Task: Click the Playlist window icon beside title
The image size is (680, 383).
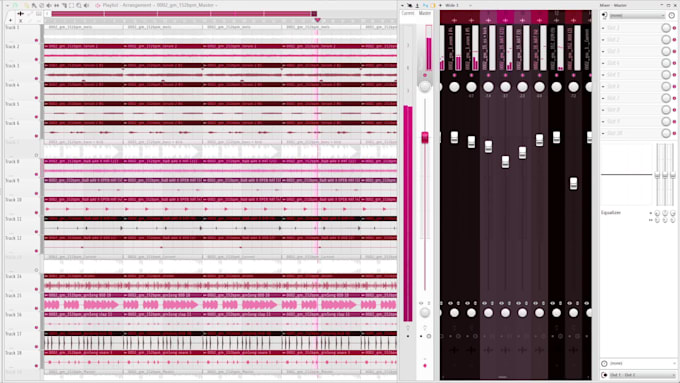Action: tap(98, 5)
